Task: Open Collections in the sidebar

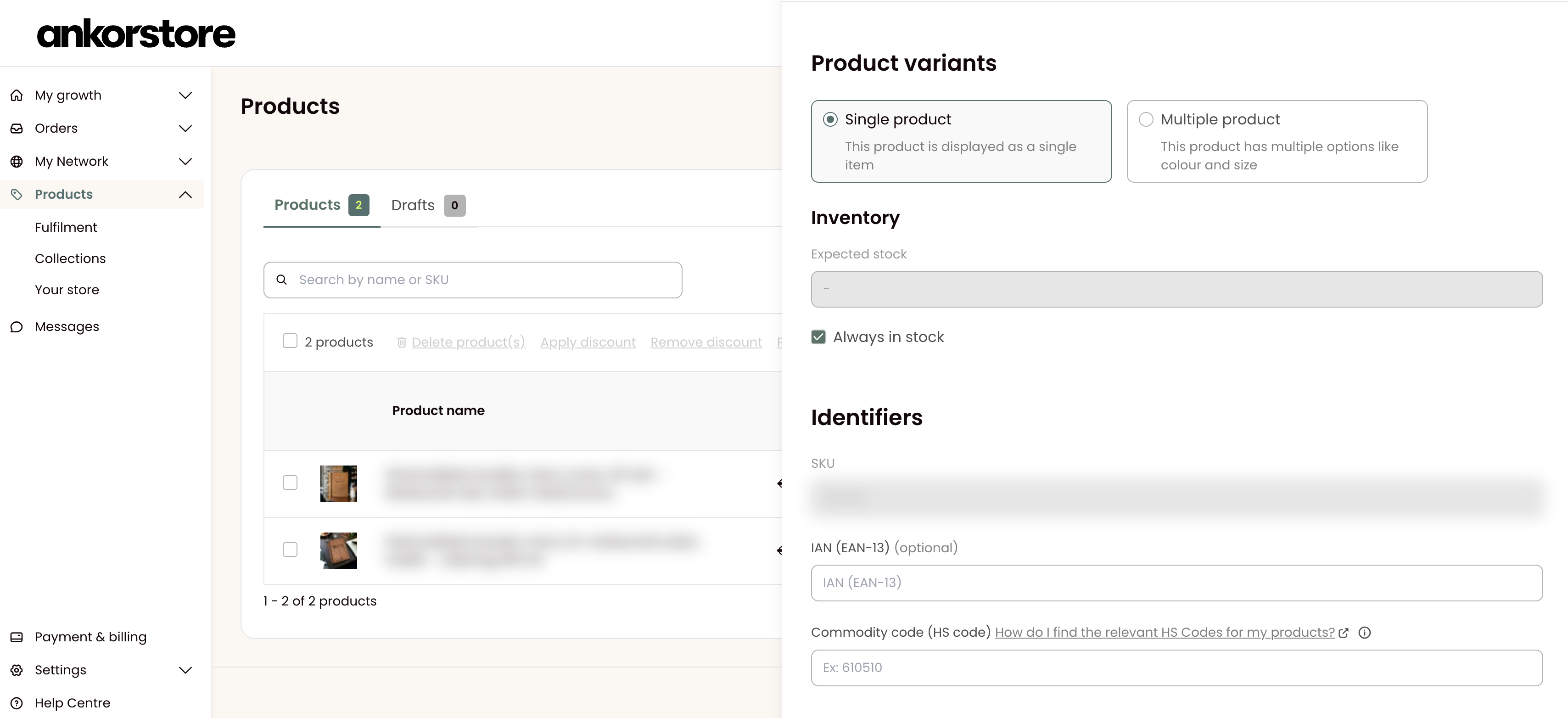Action: click(x=70, y=259)
